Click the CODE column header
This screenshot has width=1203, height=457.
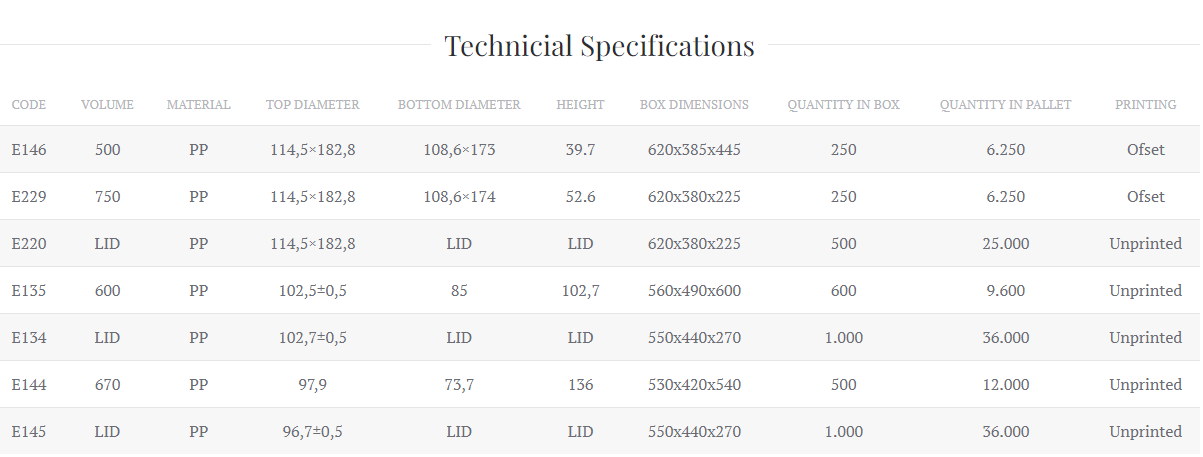29,105
